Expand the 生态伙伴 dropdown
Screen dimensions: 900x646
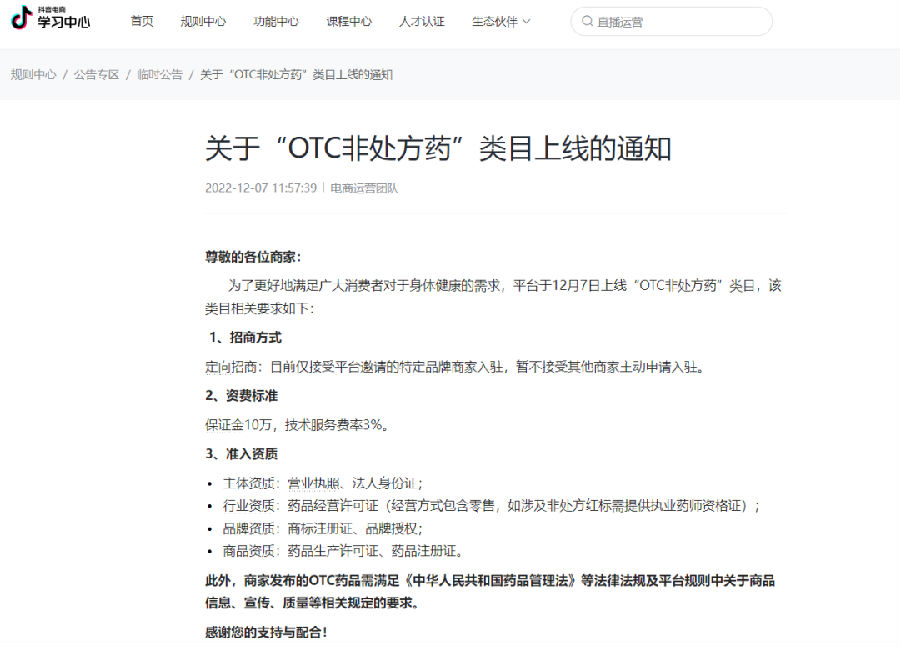[501, 21]
